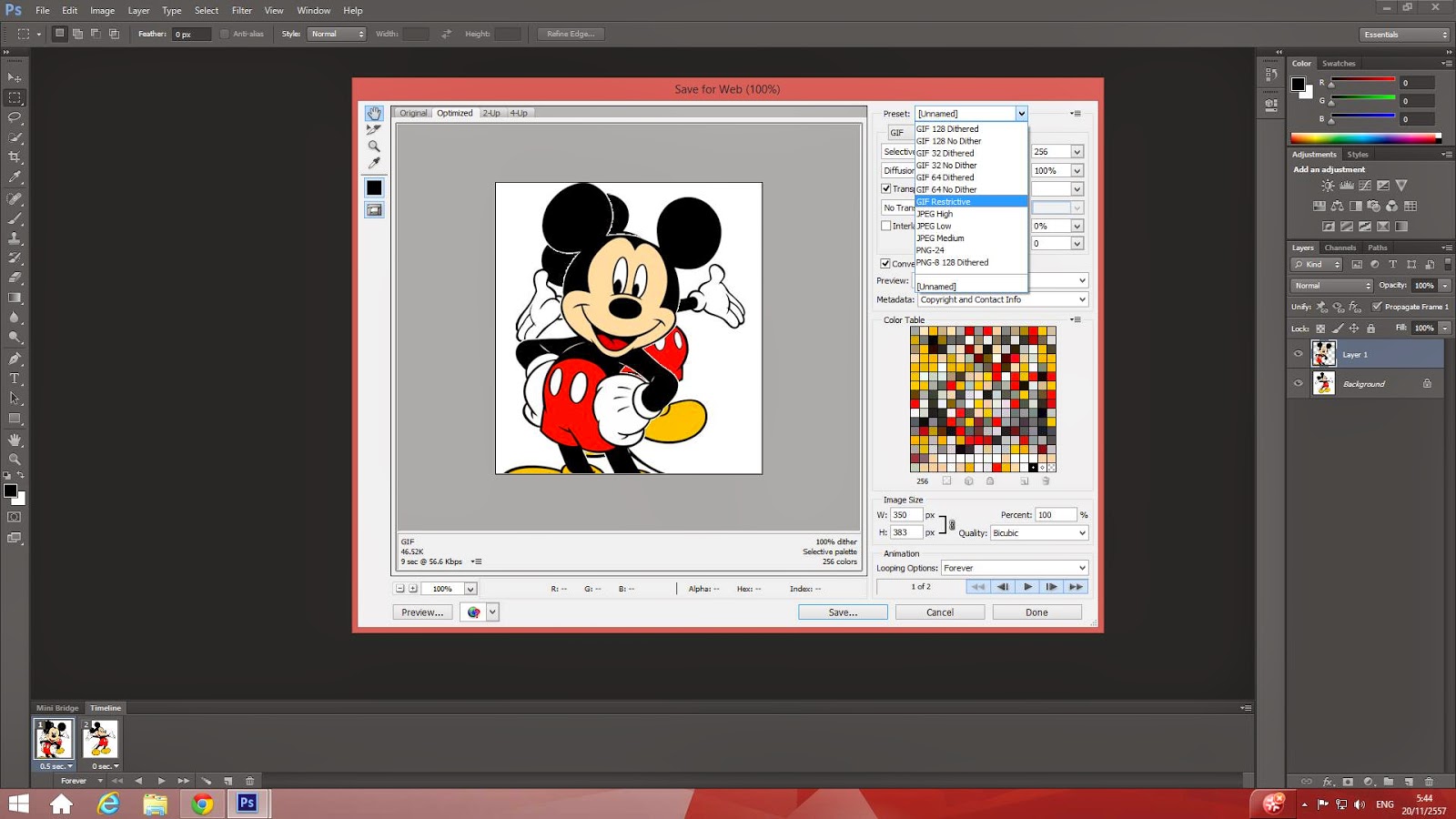
Task: Open Internet Explorer from the taskbar
Action: (x=108, y=804)
